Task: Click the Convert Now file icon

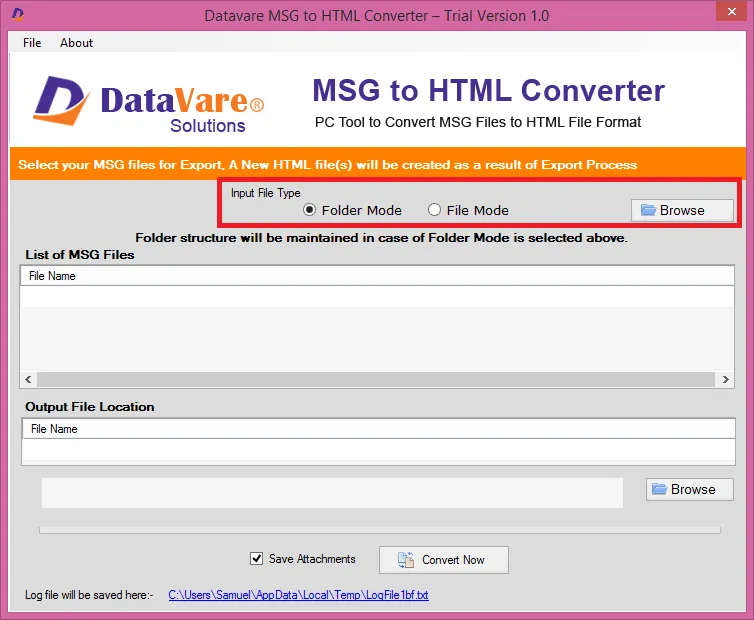Action: pos(406,560)
